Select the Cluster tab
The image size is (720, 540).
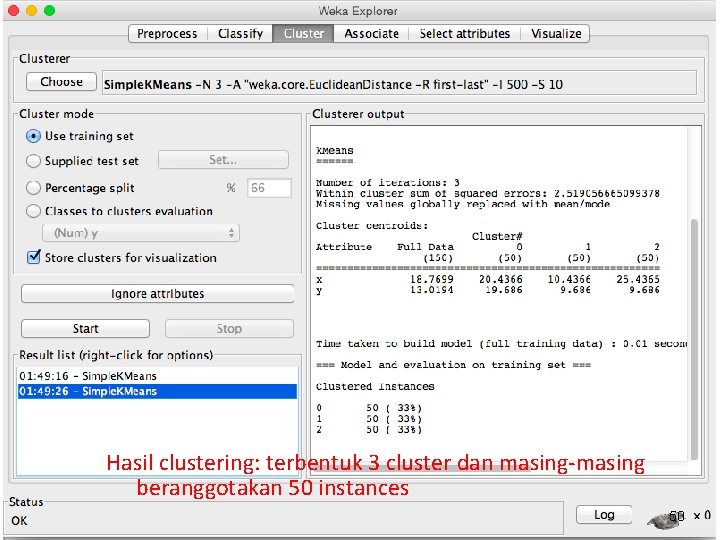[x=304, y=34]
